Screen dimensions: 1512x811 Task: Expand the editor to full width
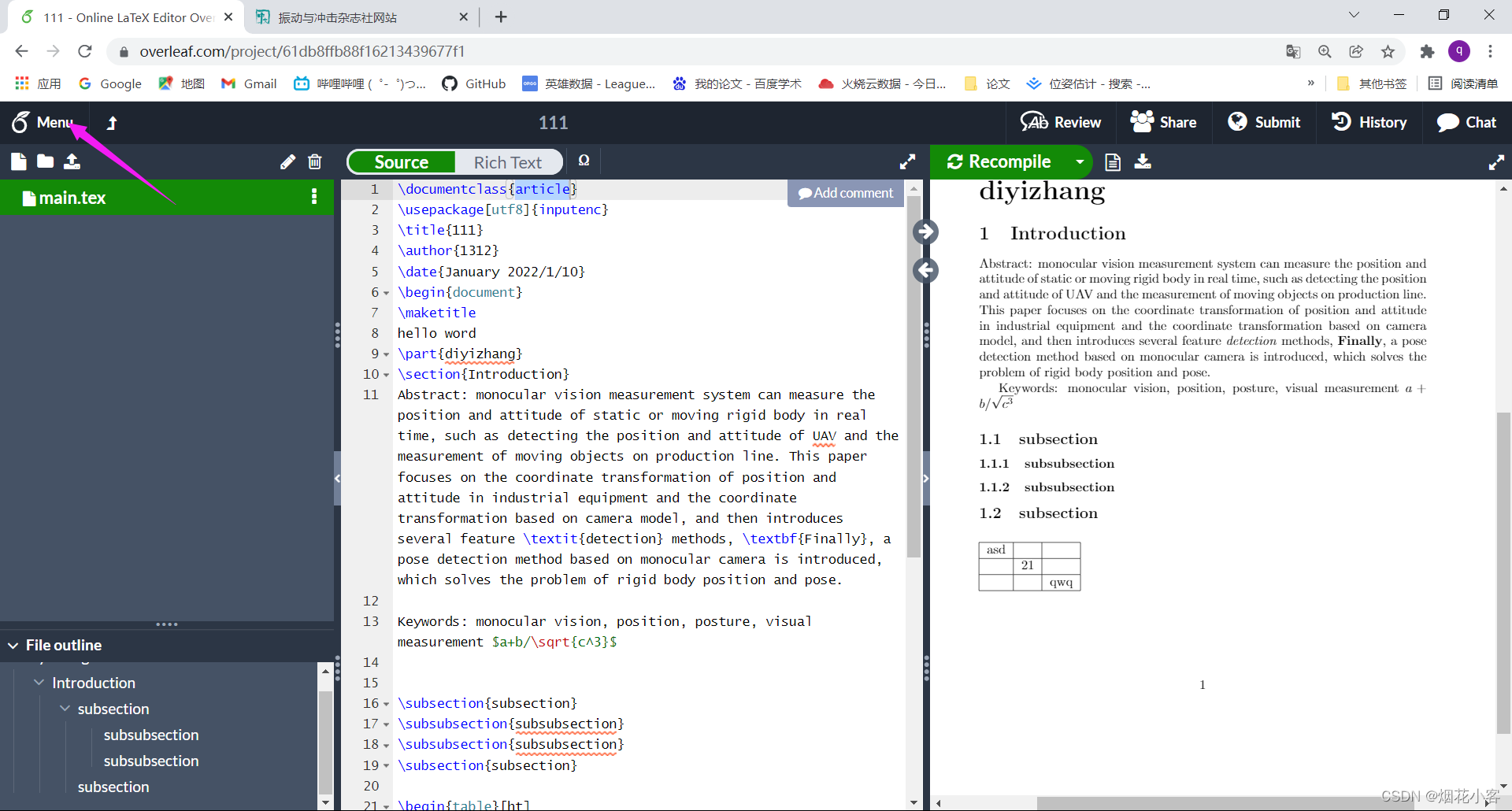(x=907, y=161)
